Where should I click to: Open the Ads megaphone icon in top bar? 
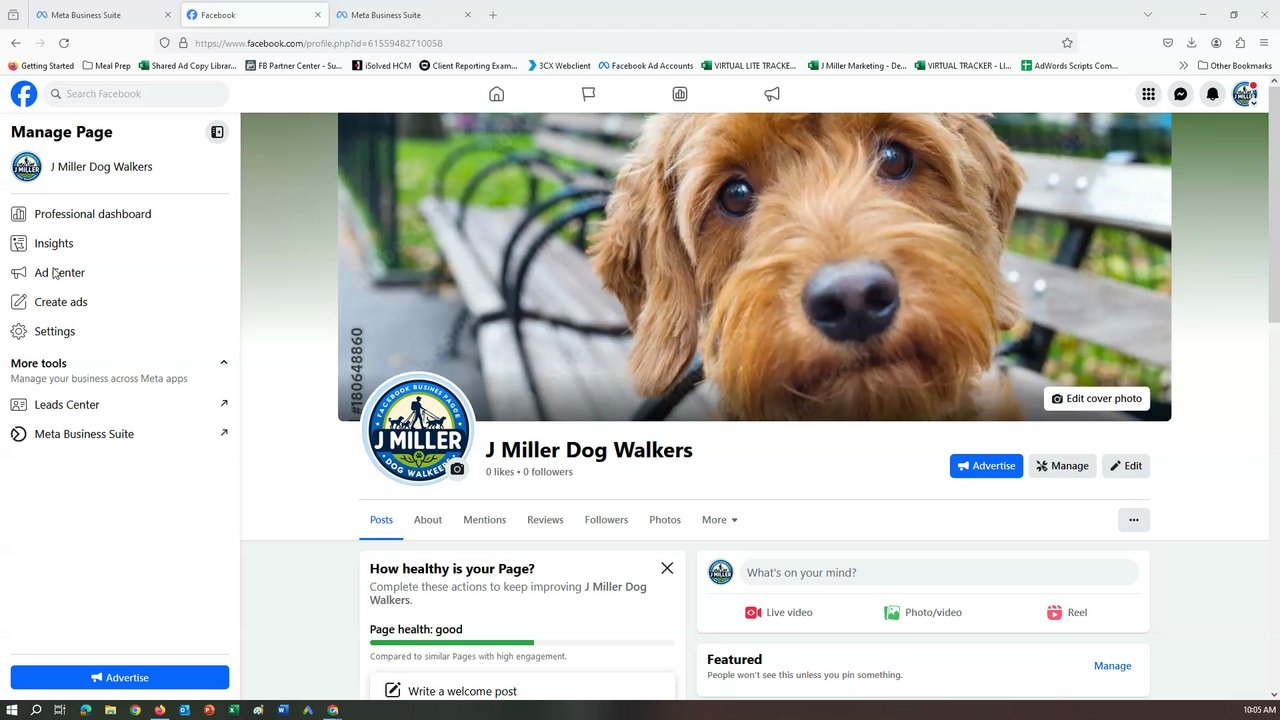coord(772,94)
